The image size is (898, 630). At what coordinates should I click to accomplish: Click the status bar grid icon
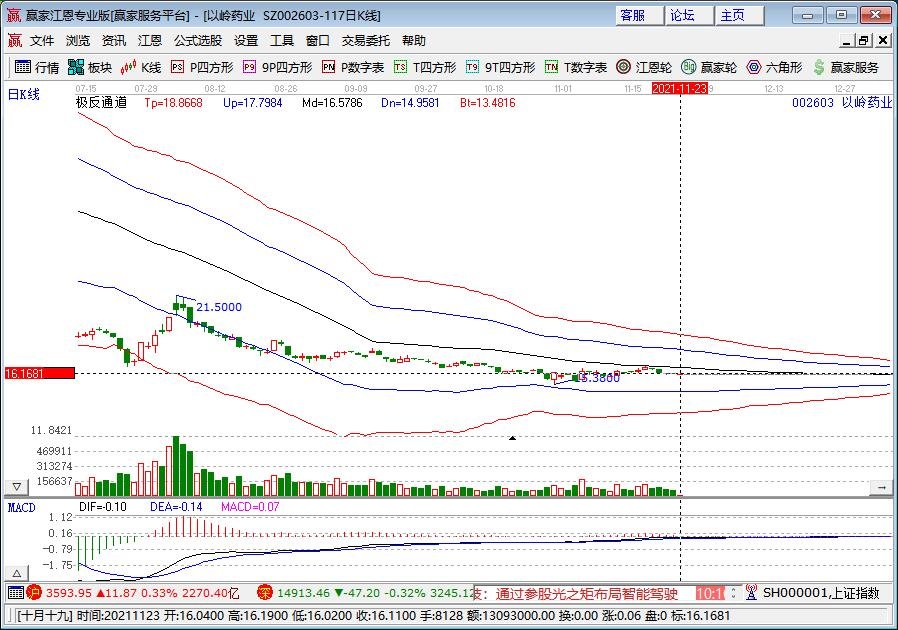click(x=16, y=593)
